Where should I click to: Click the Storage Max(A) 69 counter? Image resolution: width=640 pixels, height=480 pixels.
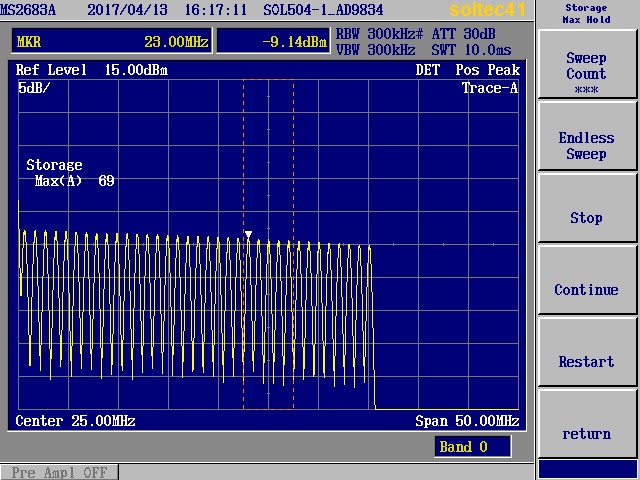[x=70, y=173]
